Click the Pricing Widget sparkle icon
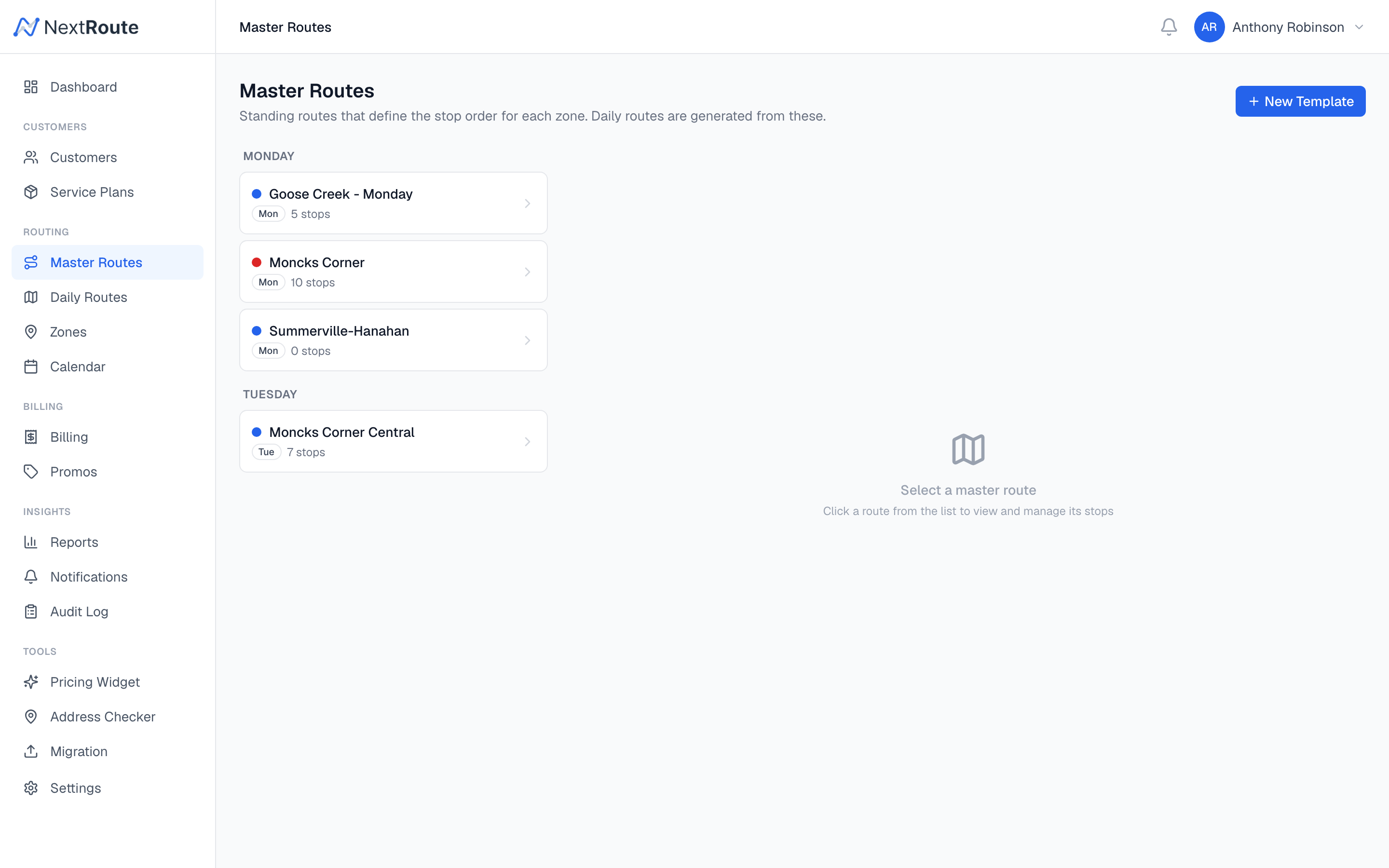Image resolution: width=1389 pixels, height=868 pixels. pos(31,681)
